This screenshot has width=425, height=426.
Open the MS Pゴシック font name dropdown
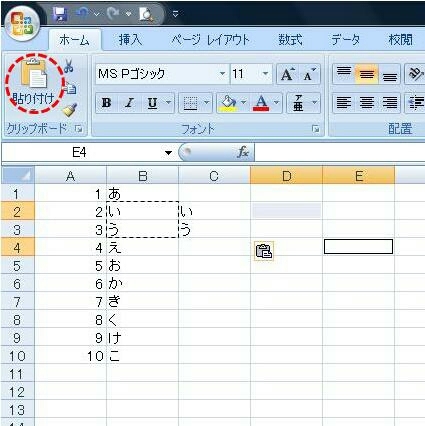(222, 74)
